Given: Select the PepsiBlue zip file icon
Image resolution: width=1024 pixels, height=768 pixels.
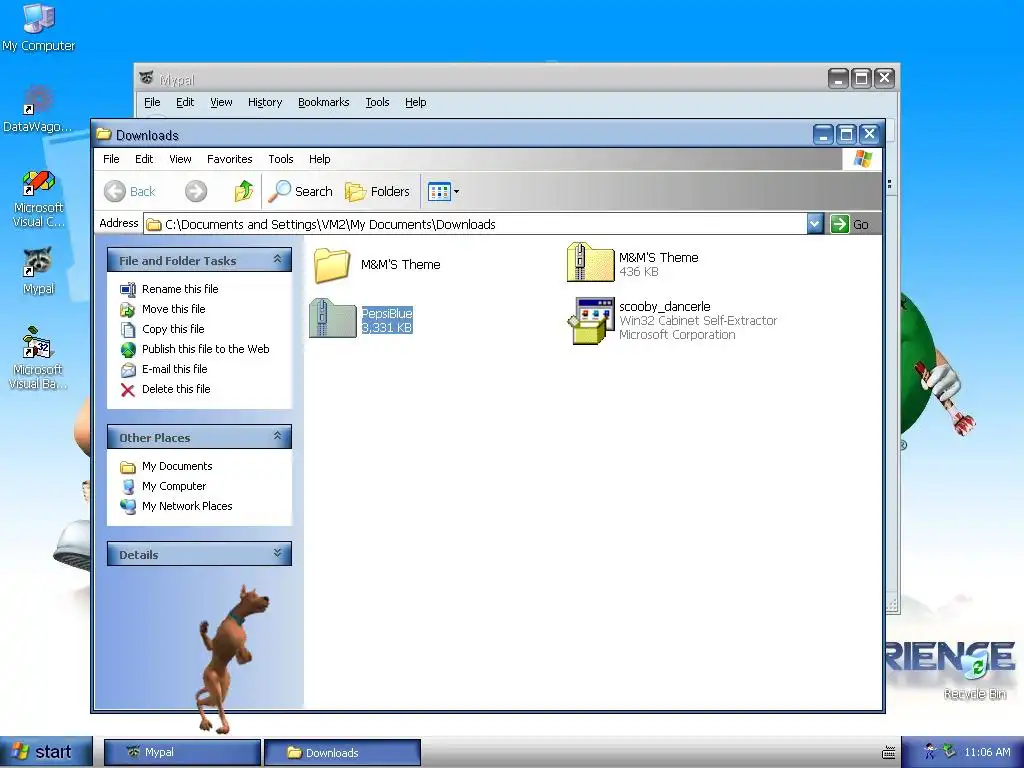Looking at the screenshot, I should pos(333,318).
